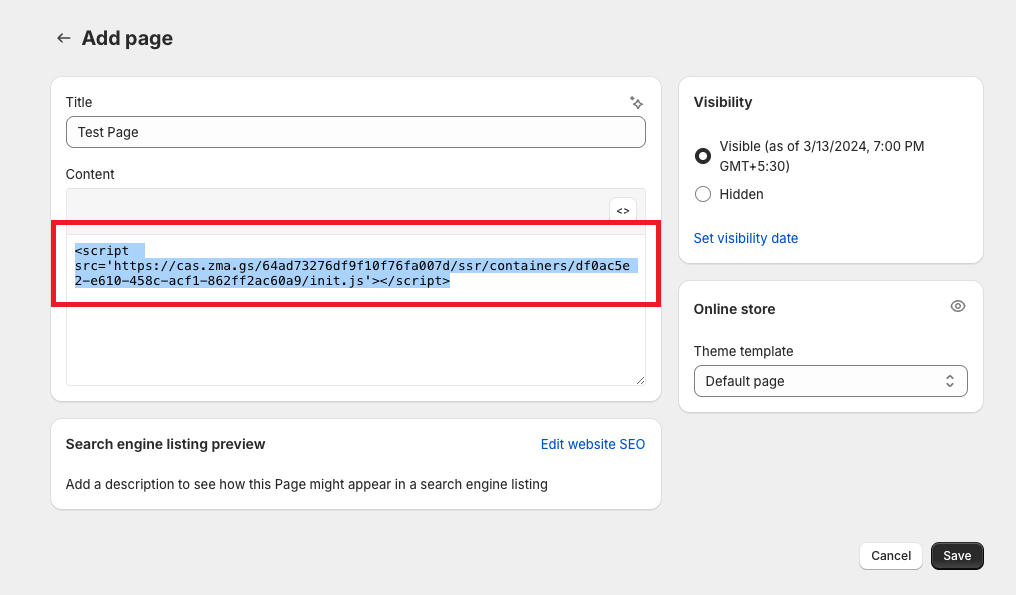Go back using the arrow beside Add page
The height and width of the screenshot is (595, 1016).
64,38
